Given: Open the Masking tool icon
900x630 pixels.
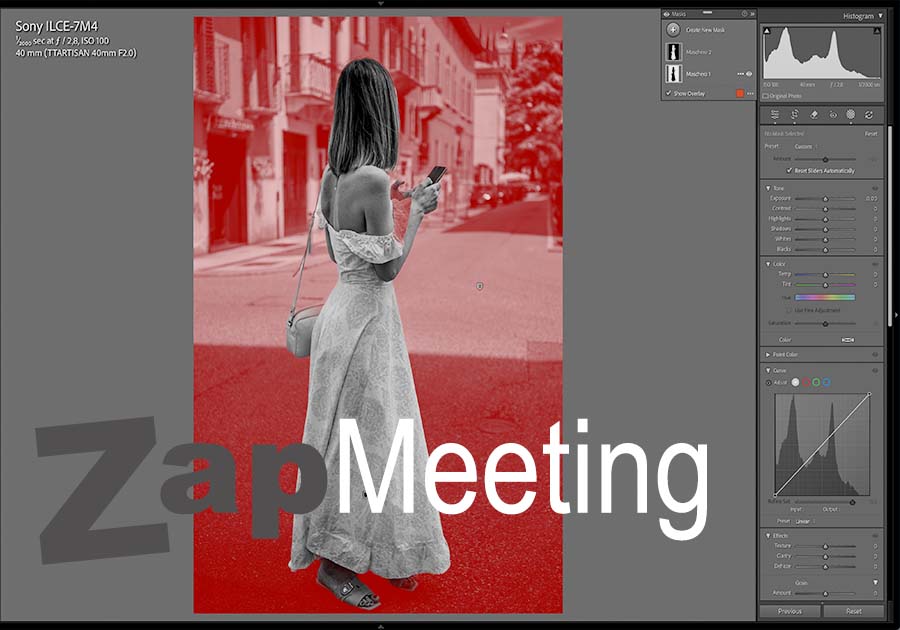Looking at the screenshot, I should pyautogui.click(x=851, y=115).
